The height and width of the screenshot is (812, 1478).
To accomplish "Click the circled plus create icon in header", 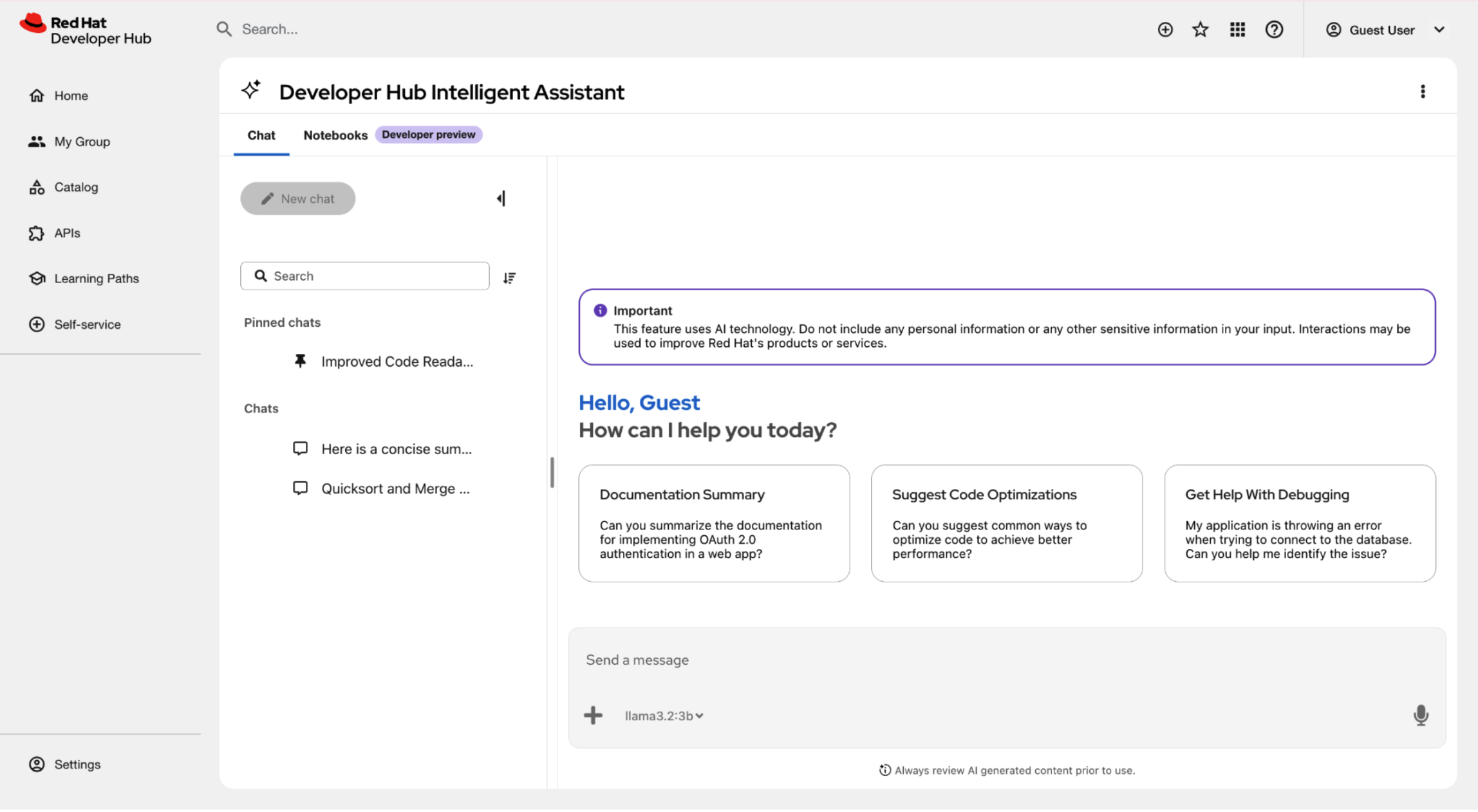I will point(1165,30).
